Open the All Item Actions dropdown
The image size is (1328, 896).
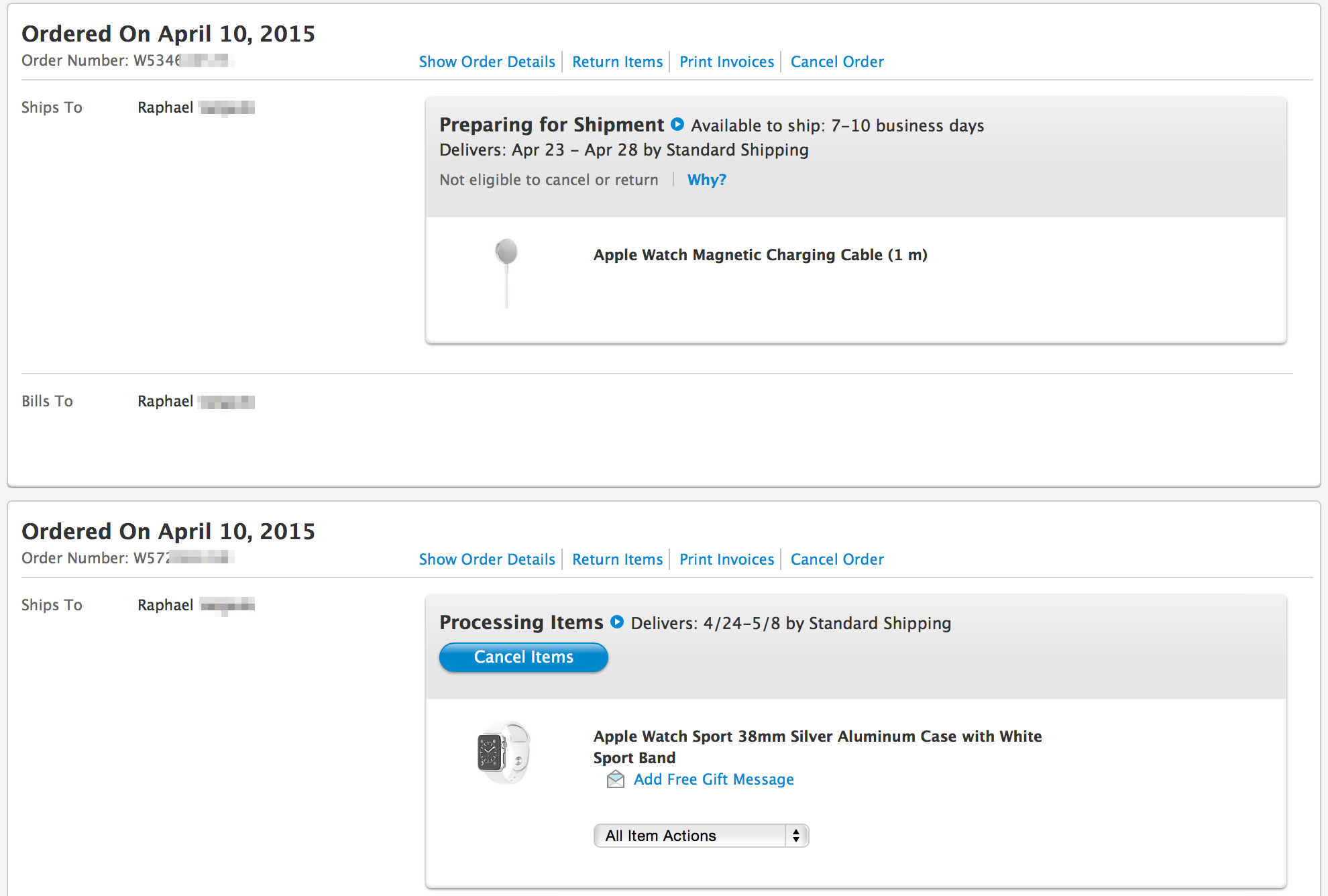[x=701, y=836]
